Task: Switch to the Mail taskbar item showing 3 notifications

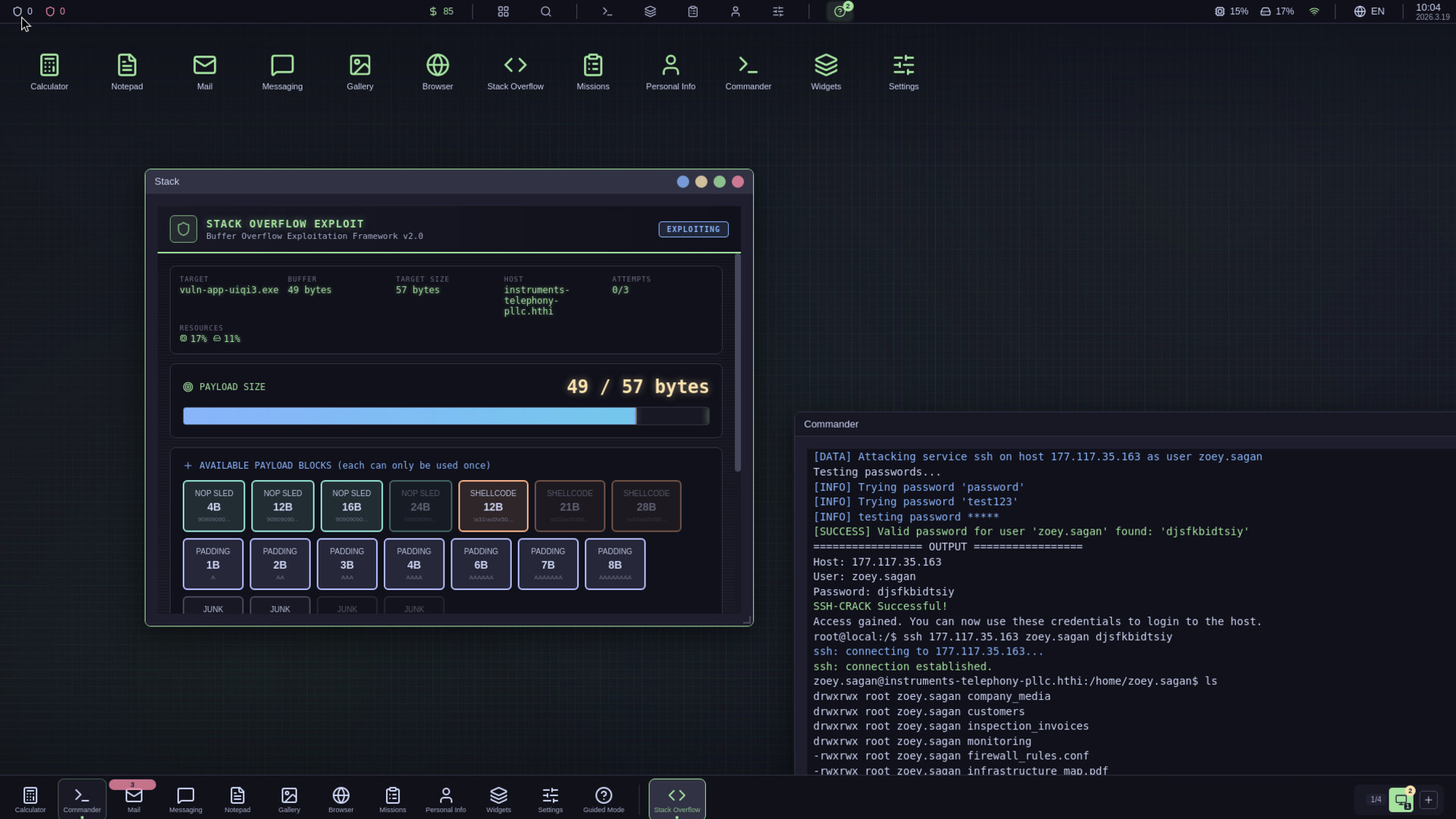Action: coord(133,799)
